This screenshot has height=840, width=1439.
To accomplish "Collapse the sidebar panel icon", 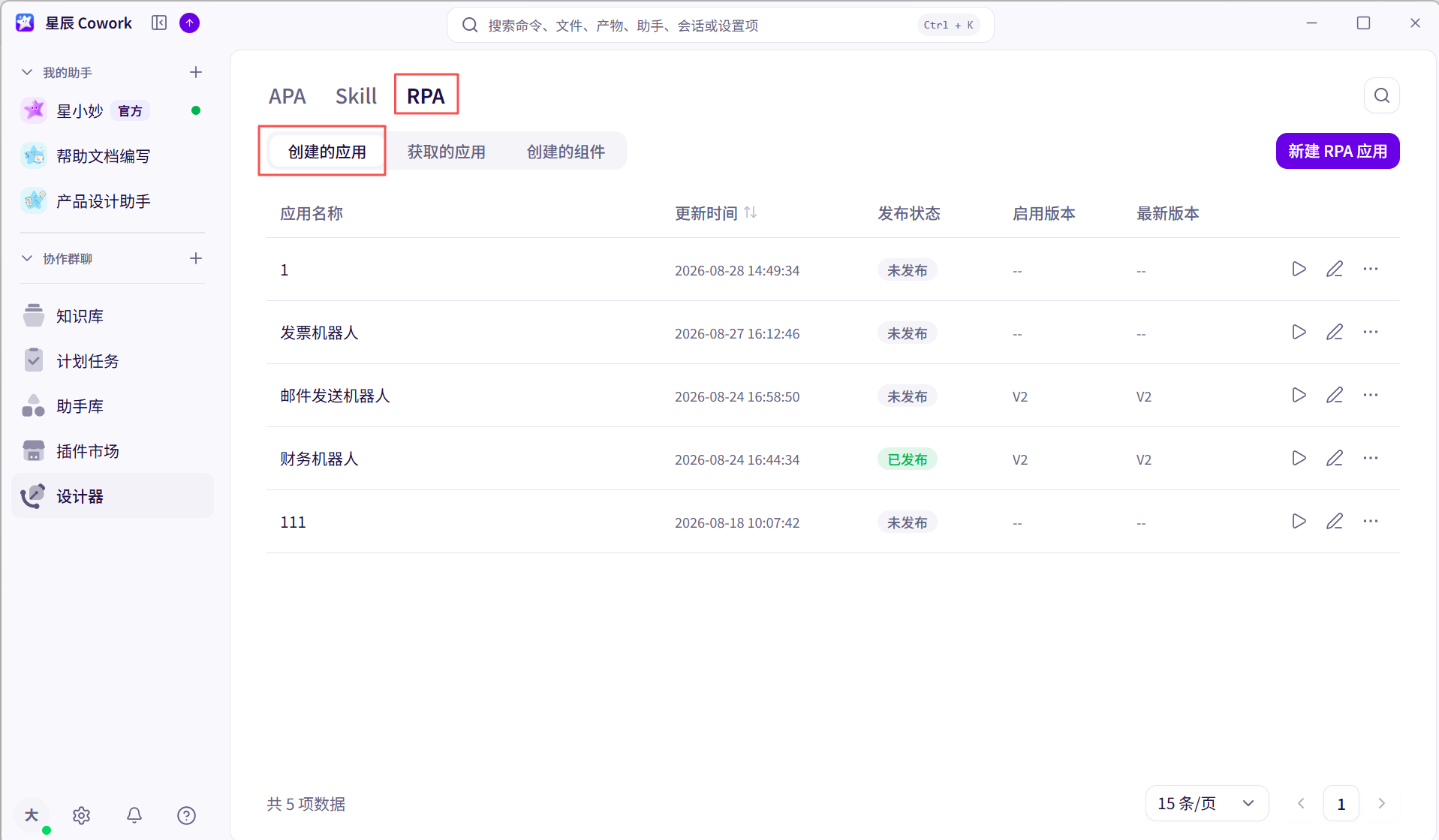I will pyautogui.click(x=159, y=23).
